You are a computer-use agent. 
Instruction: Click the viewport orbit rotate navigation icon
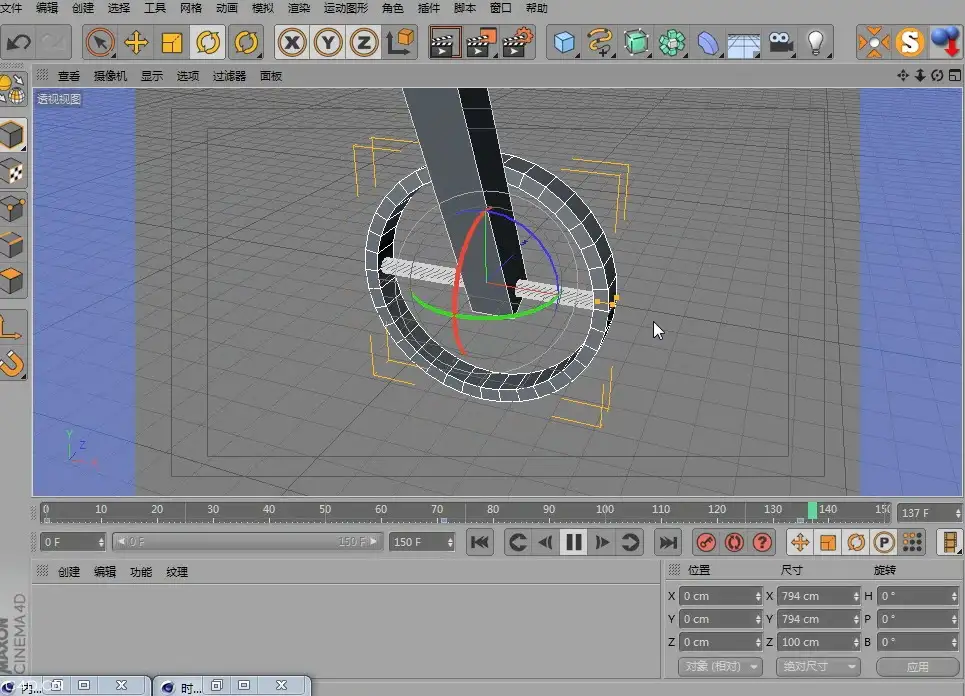pos(937,75)
